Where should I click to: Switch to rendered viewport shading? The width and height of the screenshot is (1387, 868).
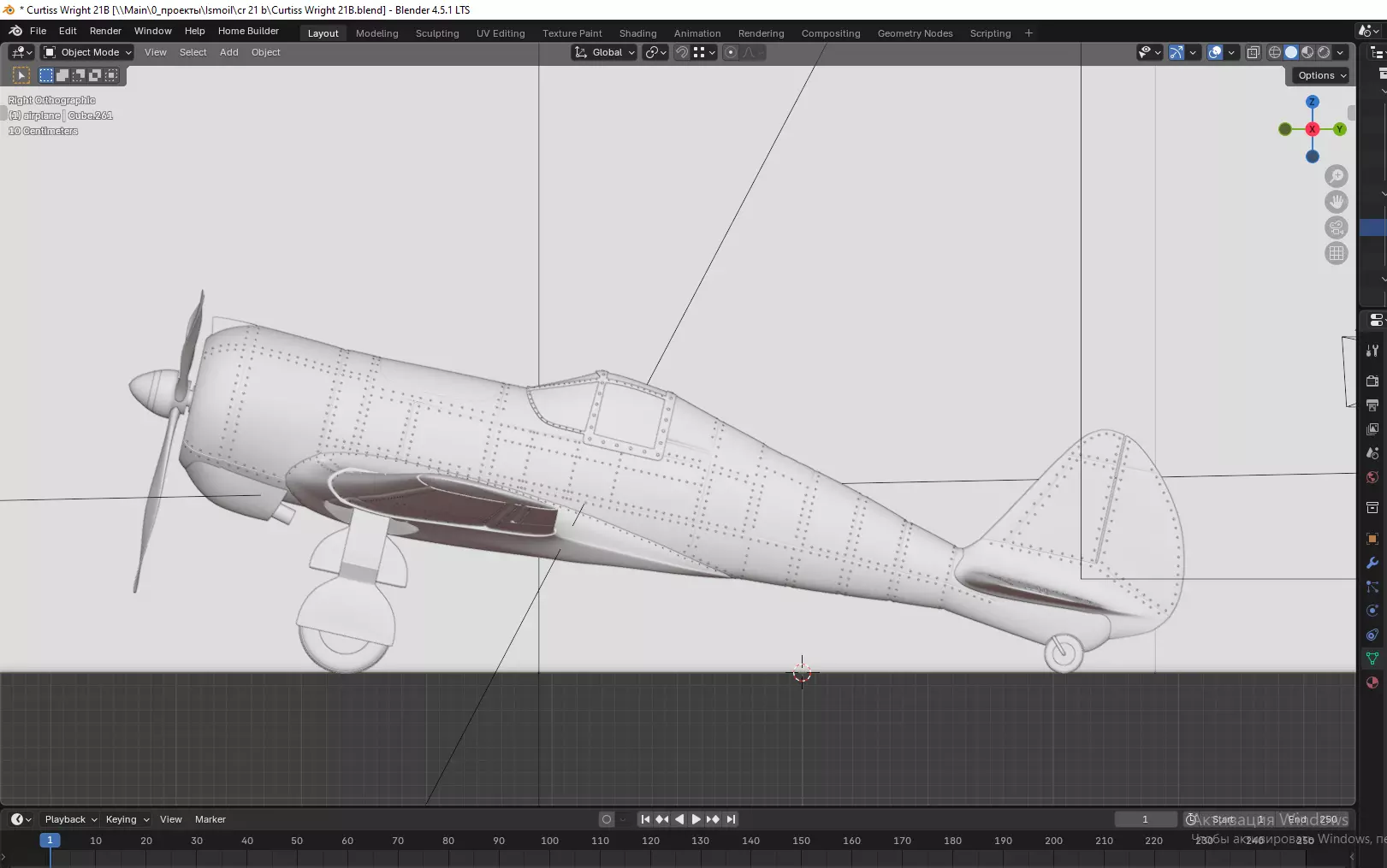point(1324,52)
